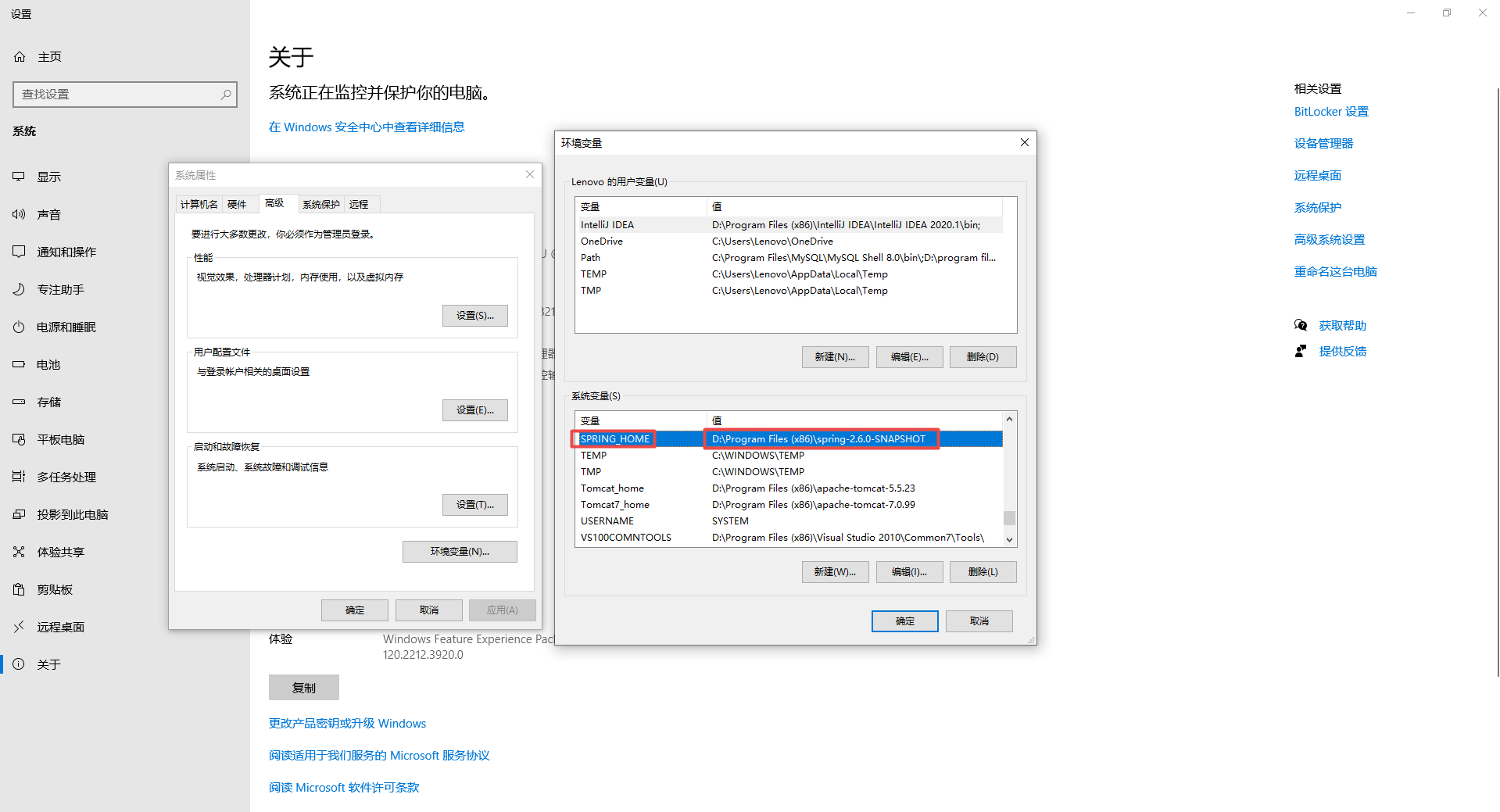Open 设备管理器 link
Image resolution: width=1500 pixels, height=812 pixels.
click(x=1323, y=144)
